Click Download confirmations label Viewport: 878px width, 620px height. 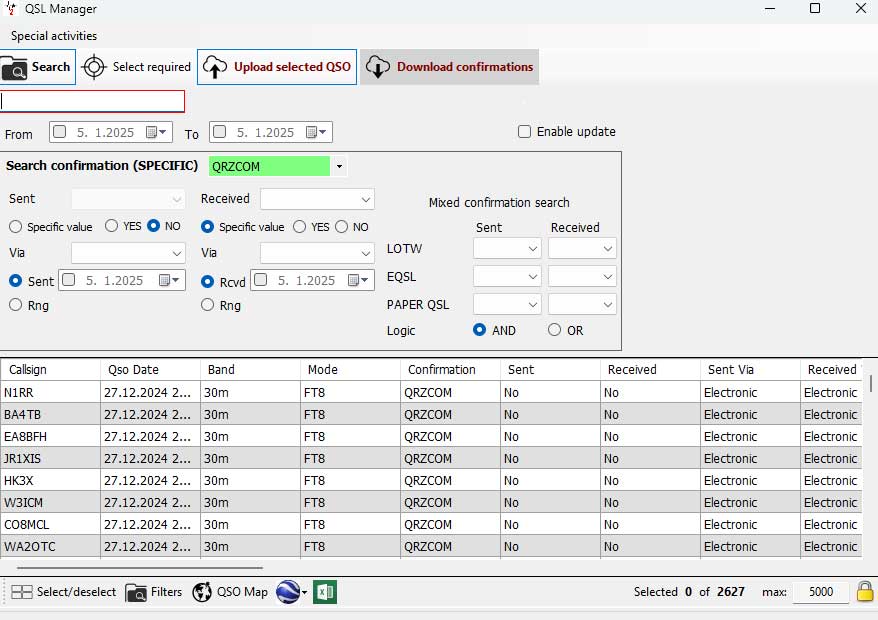click(x=465, y=67)
